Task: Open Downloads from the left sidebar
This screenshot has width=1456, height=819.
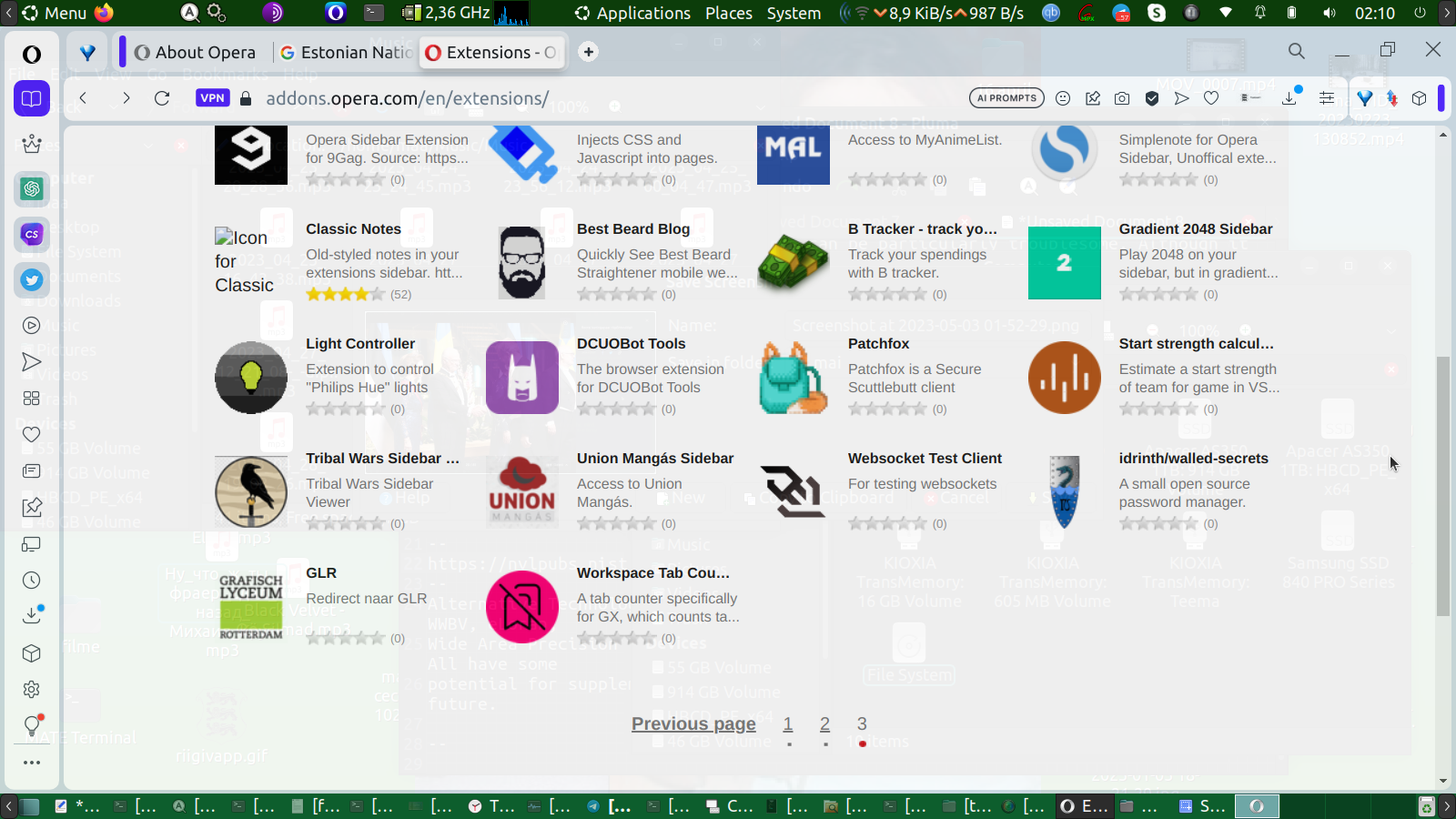Action: (32, 615)
